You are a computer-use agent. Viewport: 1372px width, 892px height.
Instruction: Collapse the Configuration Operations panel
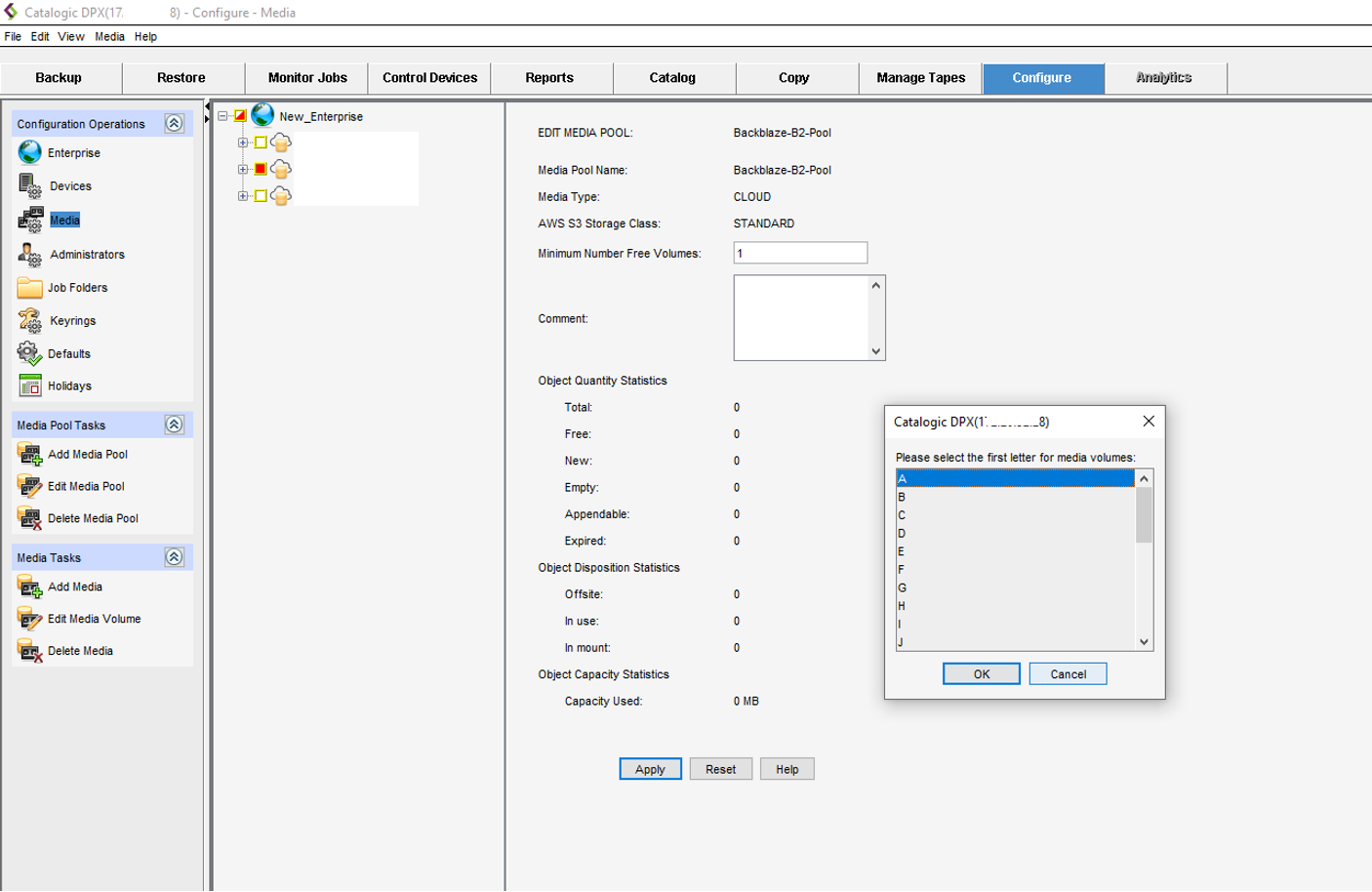coord(175,123)
